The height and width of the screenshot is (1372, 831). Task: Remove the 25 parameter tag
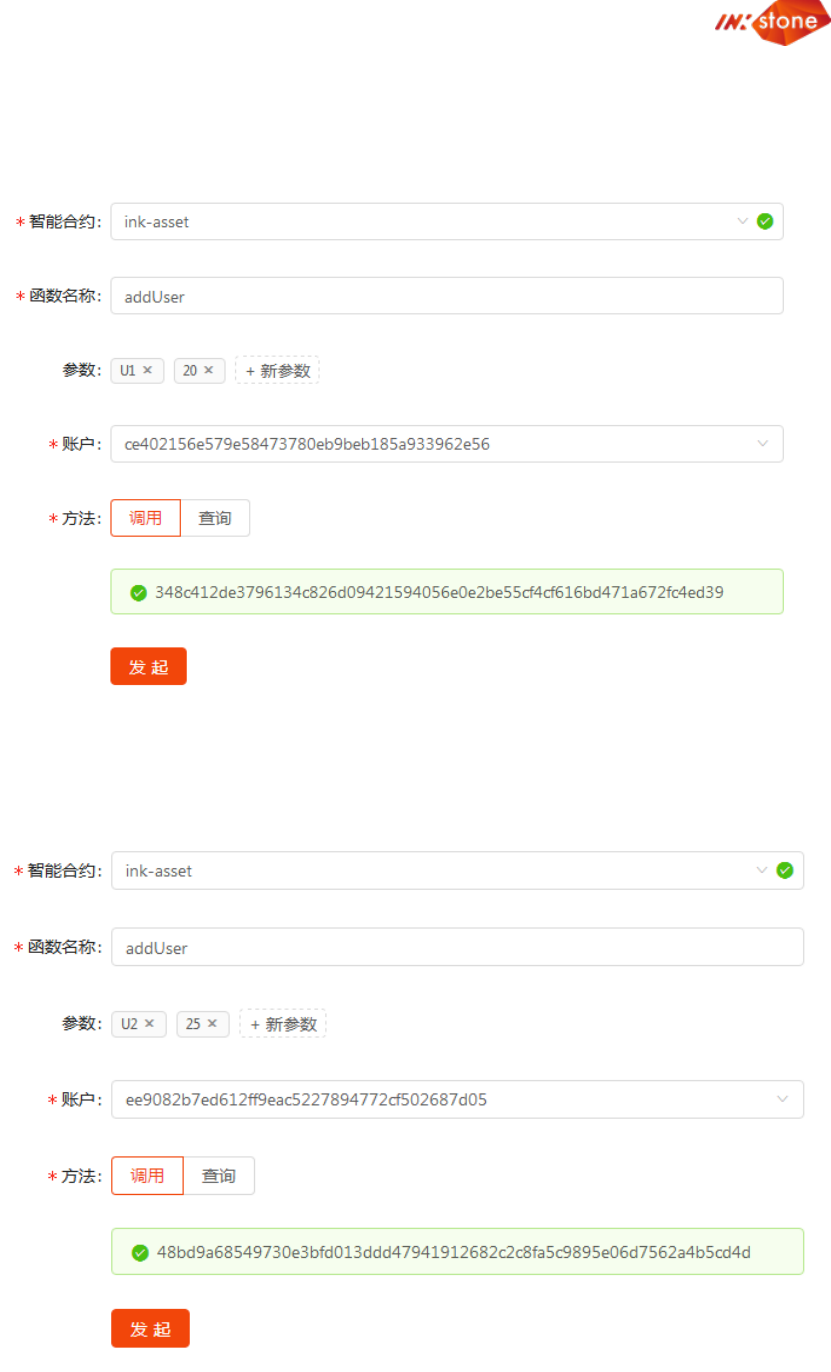212,1024
